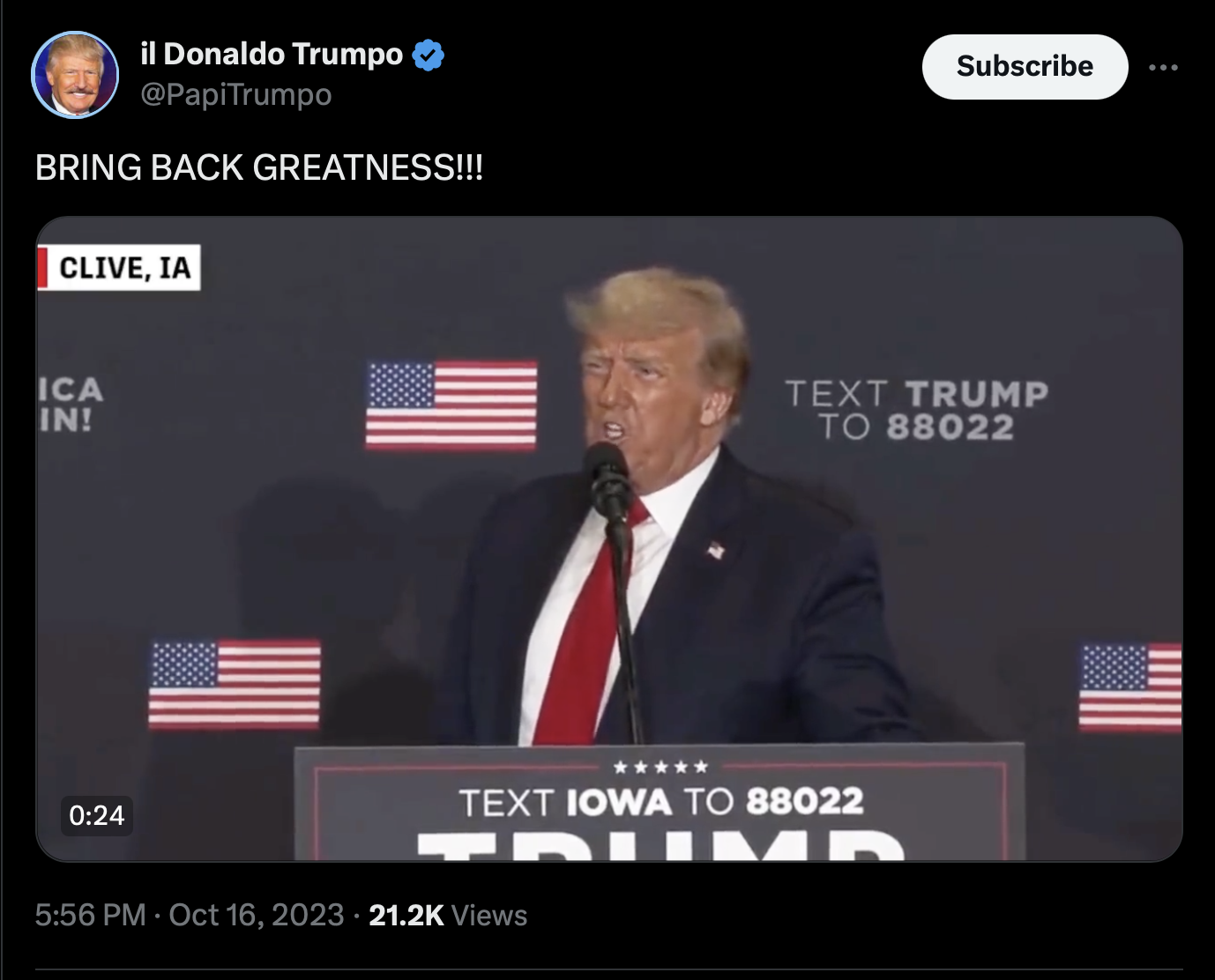Open the il Donaldo Trumpo profile avatar

click(75, 75)
